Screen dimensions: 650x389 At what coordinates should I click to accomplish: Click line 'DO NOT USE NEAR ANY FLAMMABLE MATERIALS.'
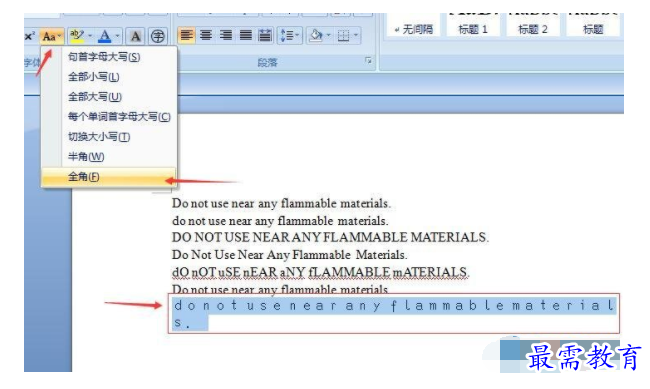(330, 237)
